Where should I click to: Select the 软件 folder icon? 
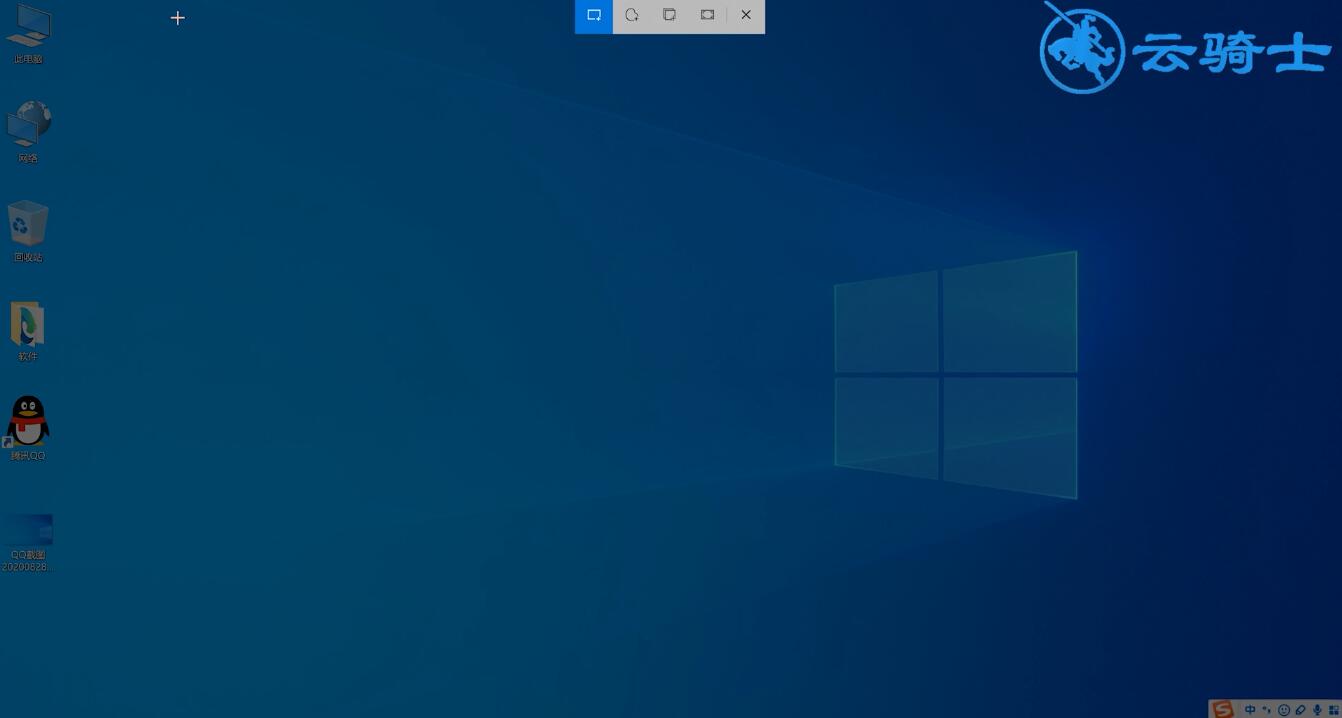[x=28, y=331]
